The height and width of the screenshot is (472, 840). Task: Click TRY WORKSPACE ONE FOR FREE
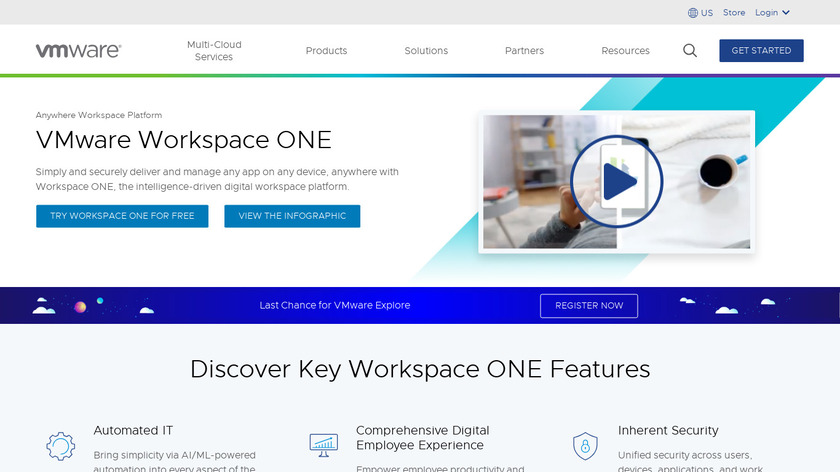tap(122, 216)
